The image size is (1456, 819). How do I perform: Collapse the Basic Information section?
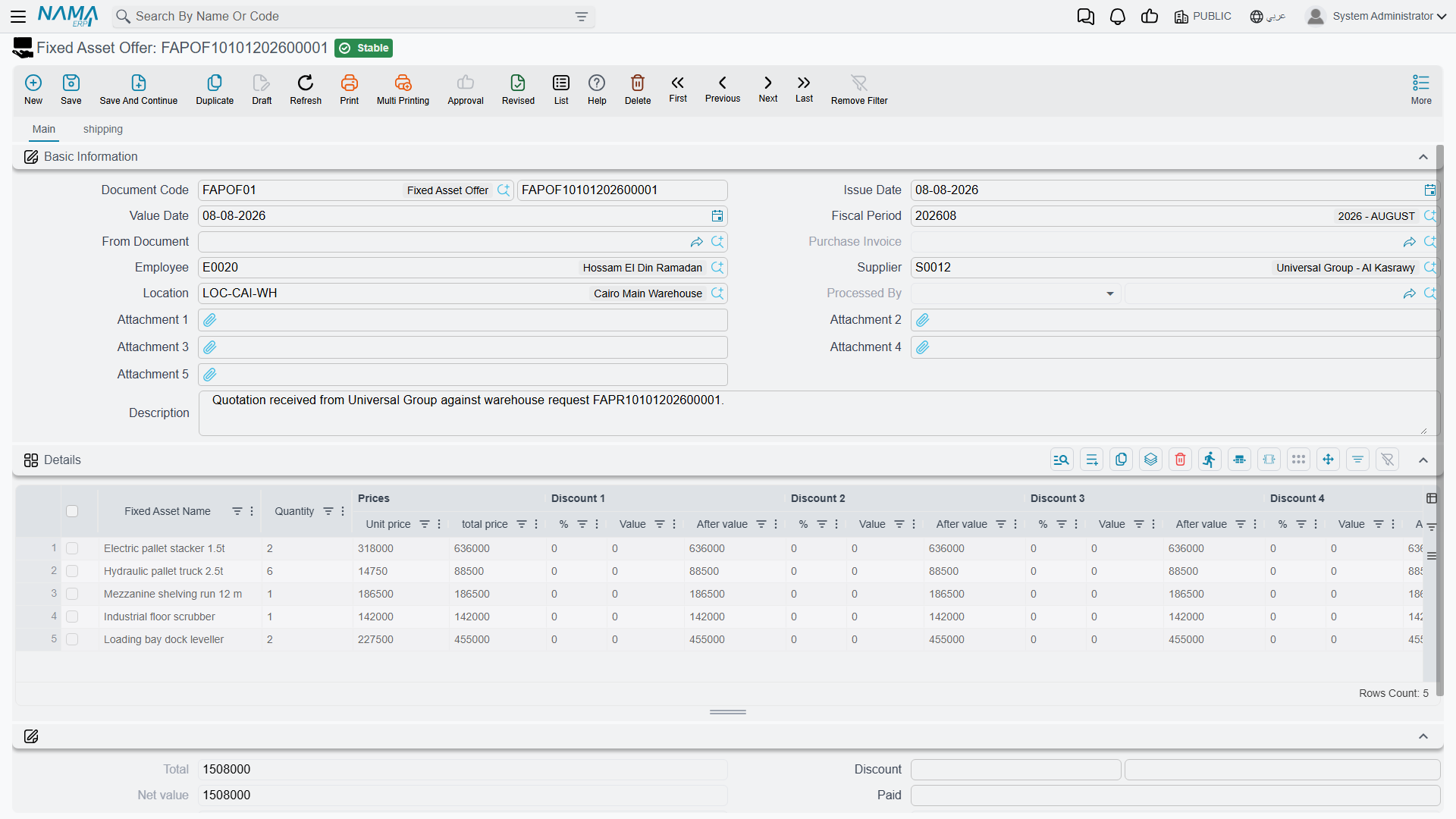point(1423,157)
